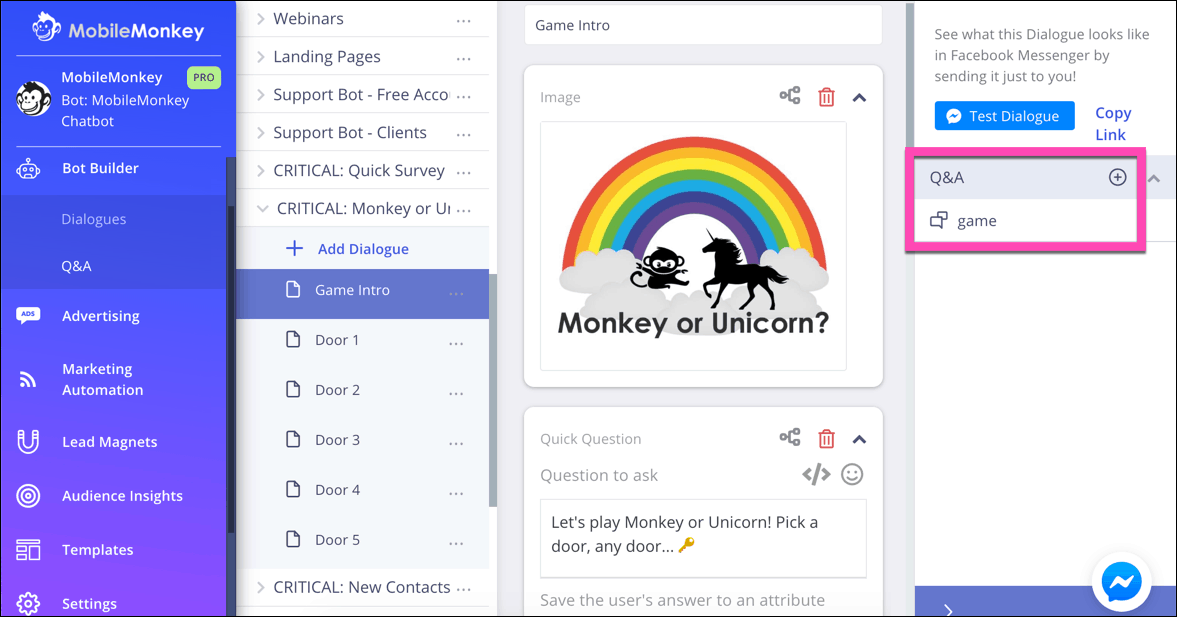
Task: Open the Messenger chat bubble
Action: tap(1121, 582)
